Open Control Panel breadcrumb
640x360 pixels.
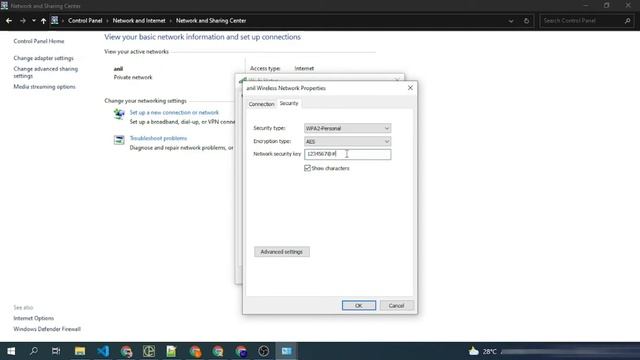pos(85,20)
